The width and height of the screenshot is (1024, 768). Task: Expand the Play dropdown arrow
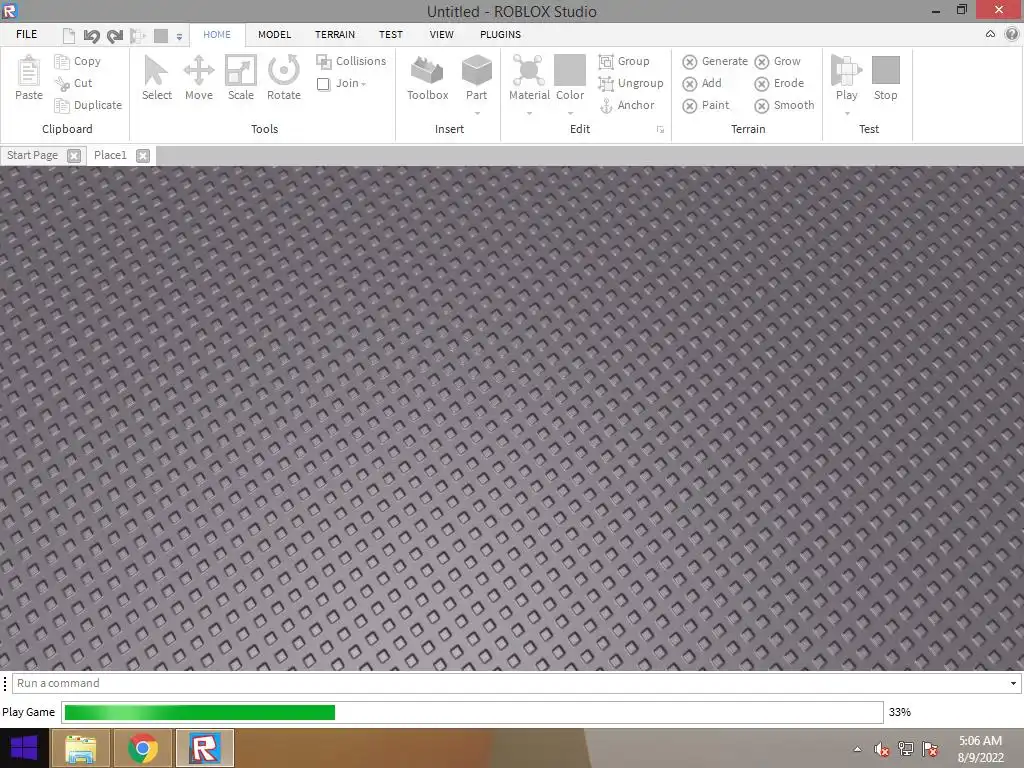coord(847,114)
